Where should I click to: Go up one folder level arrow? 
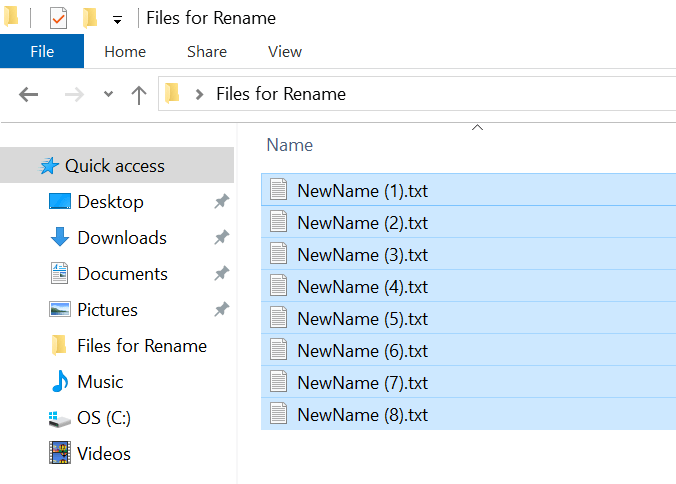click(139, 95)
